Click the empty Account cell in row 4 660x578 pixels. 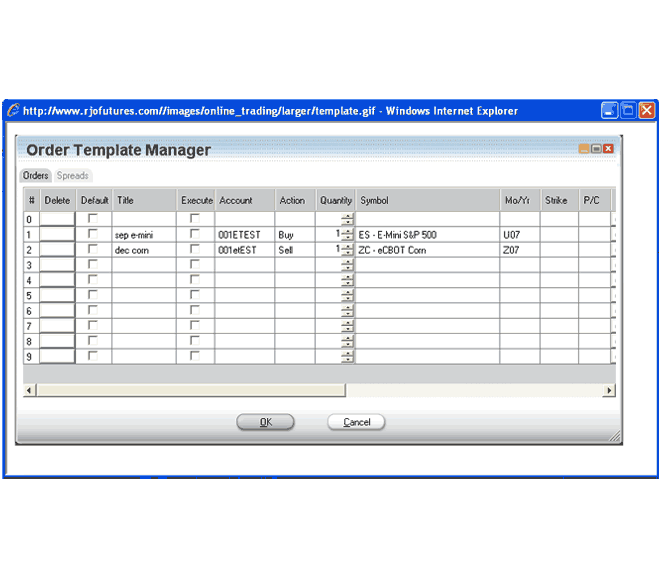[x=245, y=280]
